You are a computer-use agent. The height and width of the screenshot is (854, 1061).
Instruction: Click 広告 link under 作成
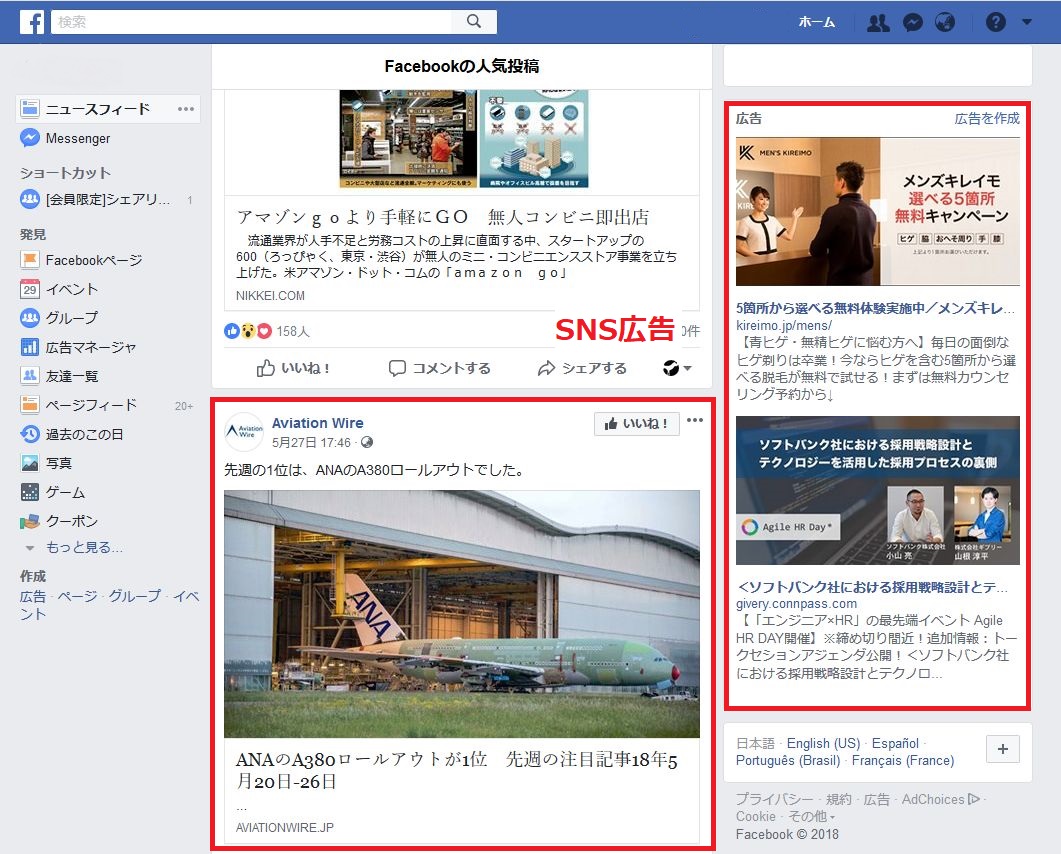click(x=32, y=596)
